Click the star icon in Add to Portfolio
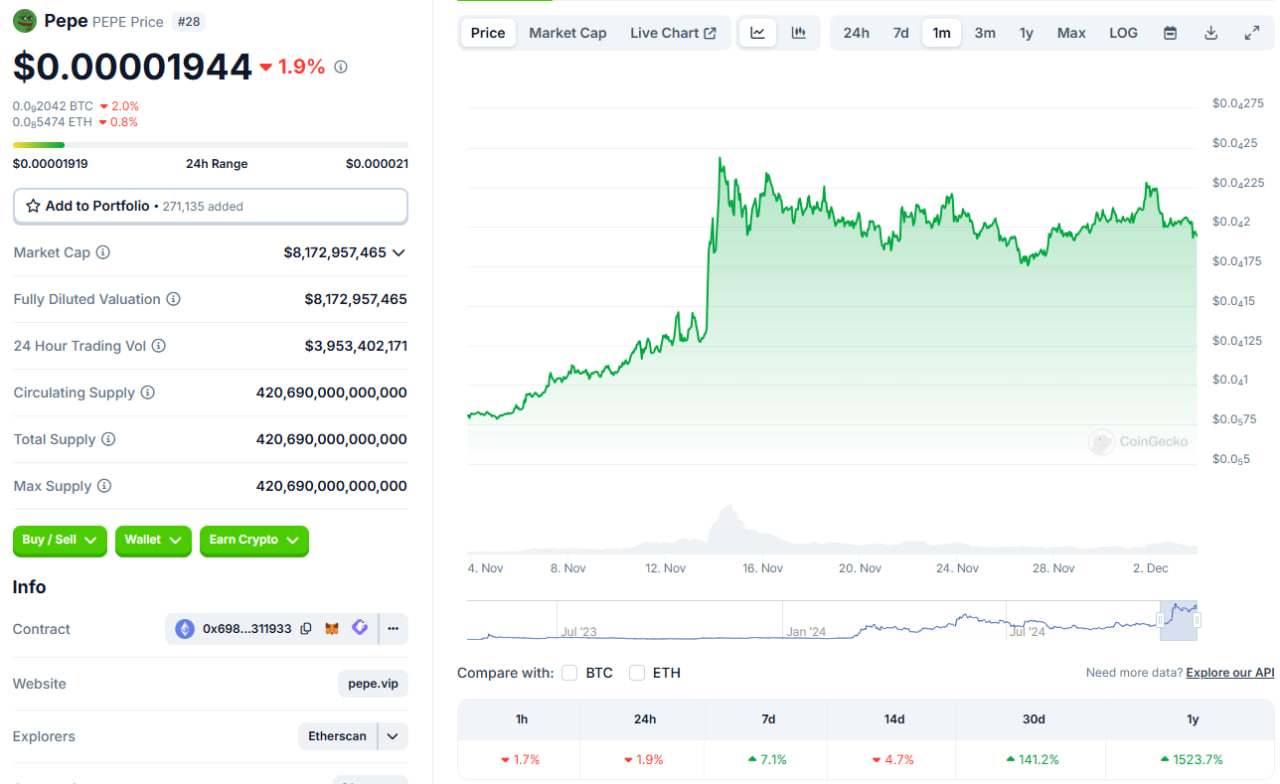The height and width of the screenshot is (784, 1280). click(x=33, y=206)
